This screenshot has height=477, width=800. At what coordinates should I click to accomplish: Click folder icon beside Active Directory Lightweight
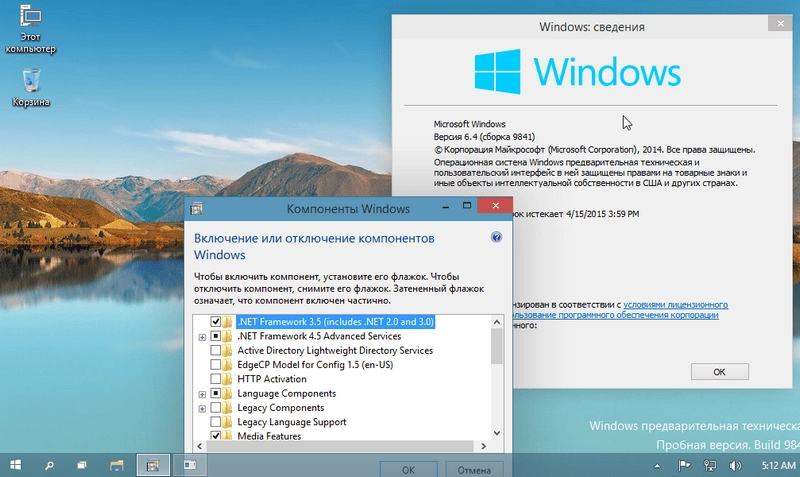(x=227, y=350)
